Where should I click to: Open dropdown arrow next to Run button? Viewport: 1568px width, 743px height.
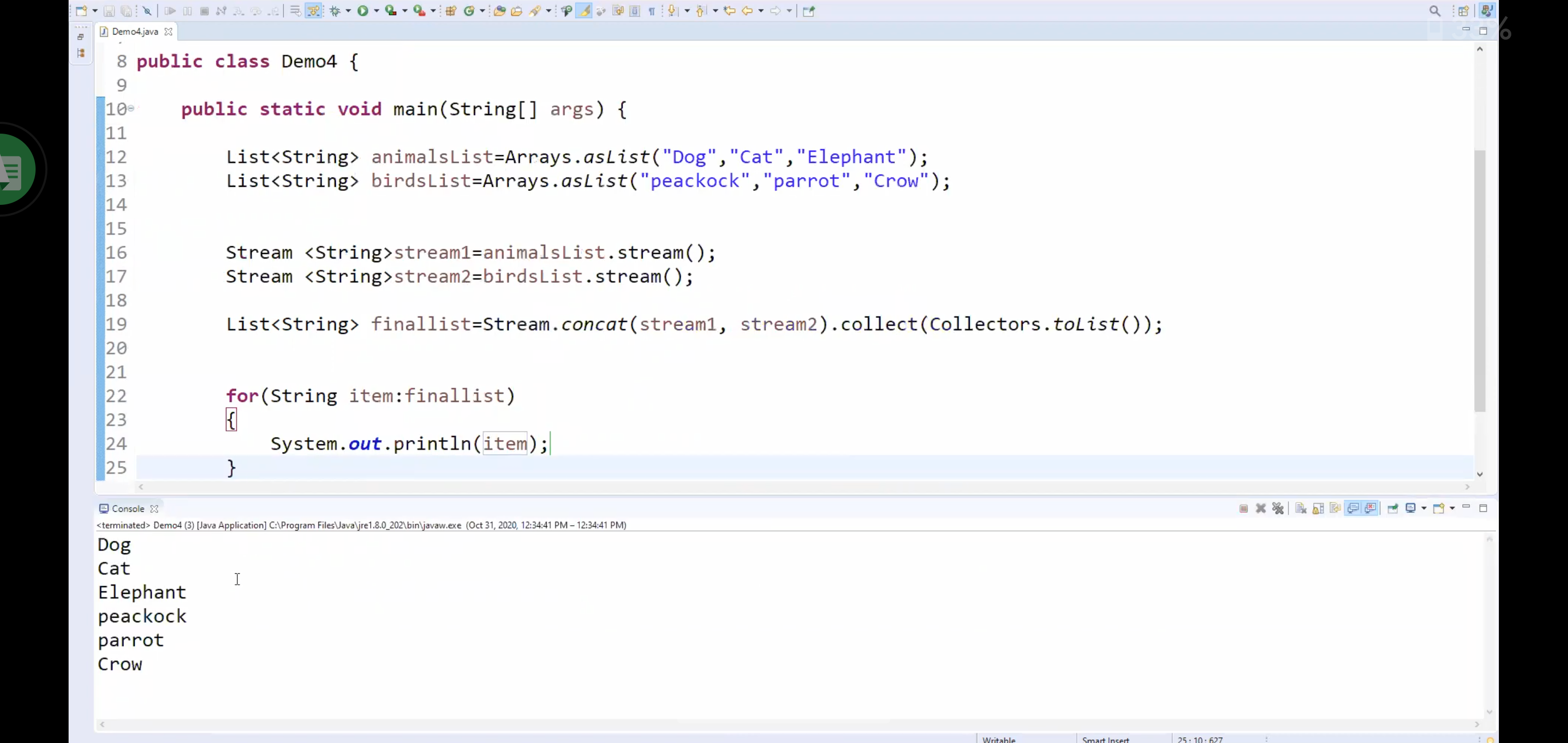point(376,11)
